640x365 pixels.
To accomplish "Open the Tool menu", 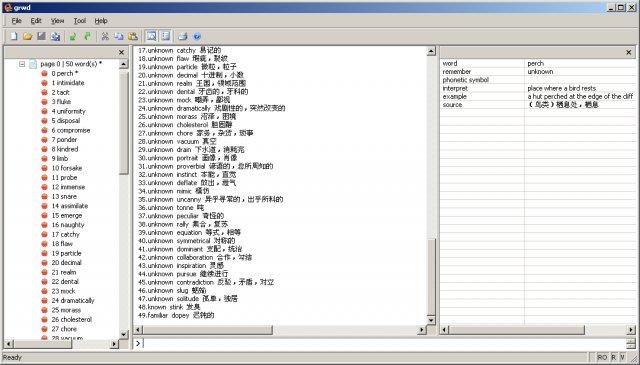I will click(80, 21).
